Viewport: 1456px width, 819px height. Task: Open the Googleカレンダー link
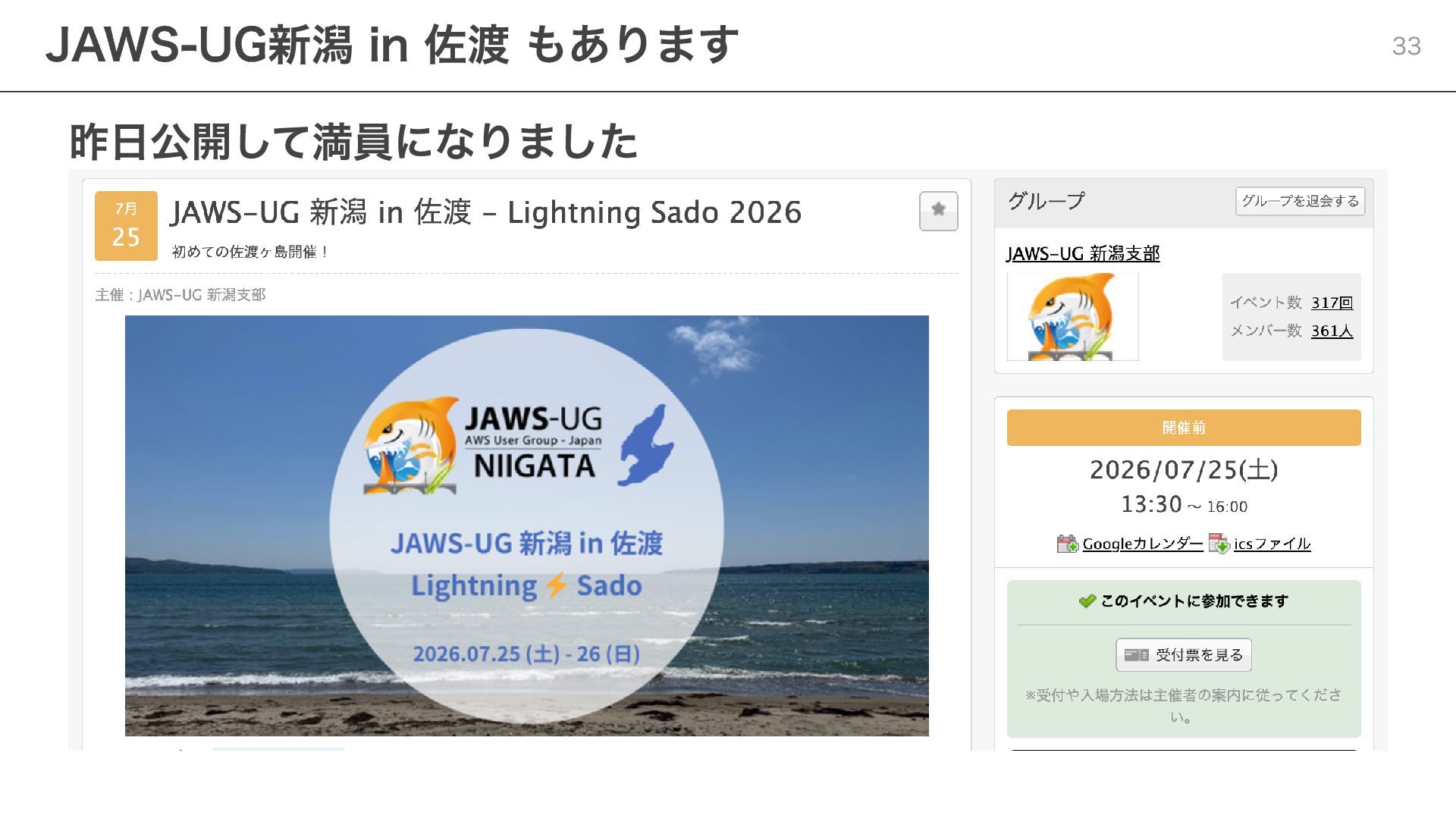[x=1142, y=544]
